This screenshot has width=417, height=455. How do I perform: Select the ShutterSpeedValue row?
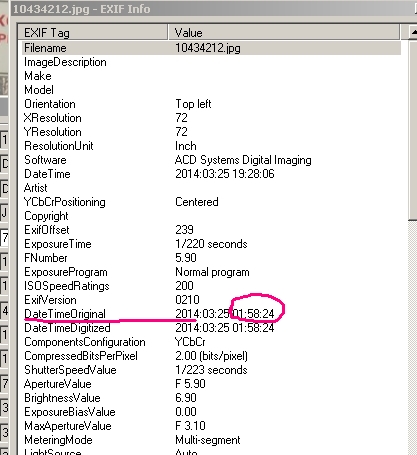[212, 370]
